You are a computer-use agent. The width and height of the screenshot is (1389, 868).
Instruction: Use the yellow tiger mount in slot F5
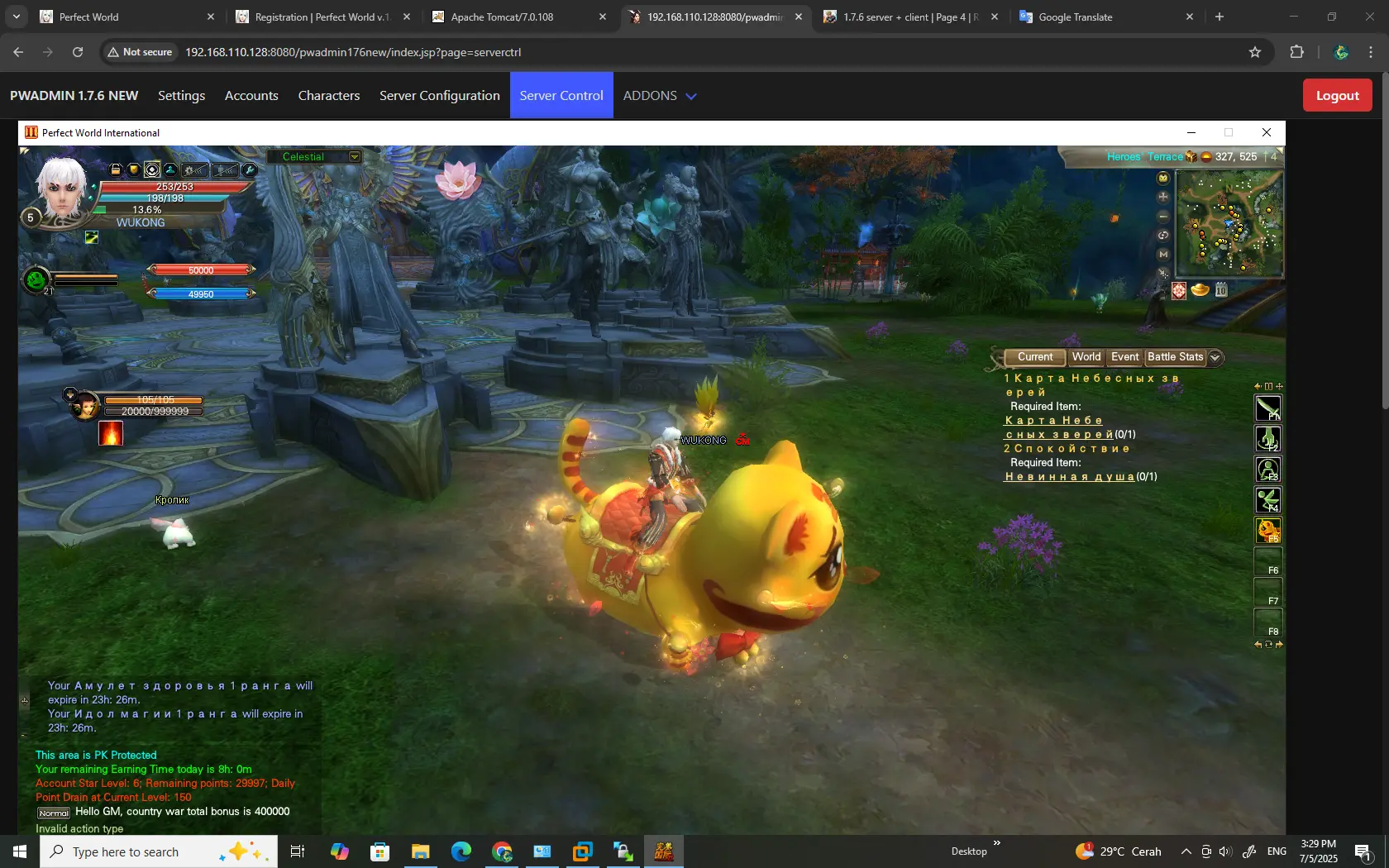[1268, 530]
